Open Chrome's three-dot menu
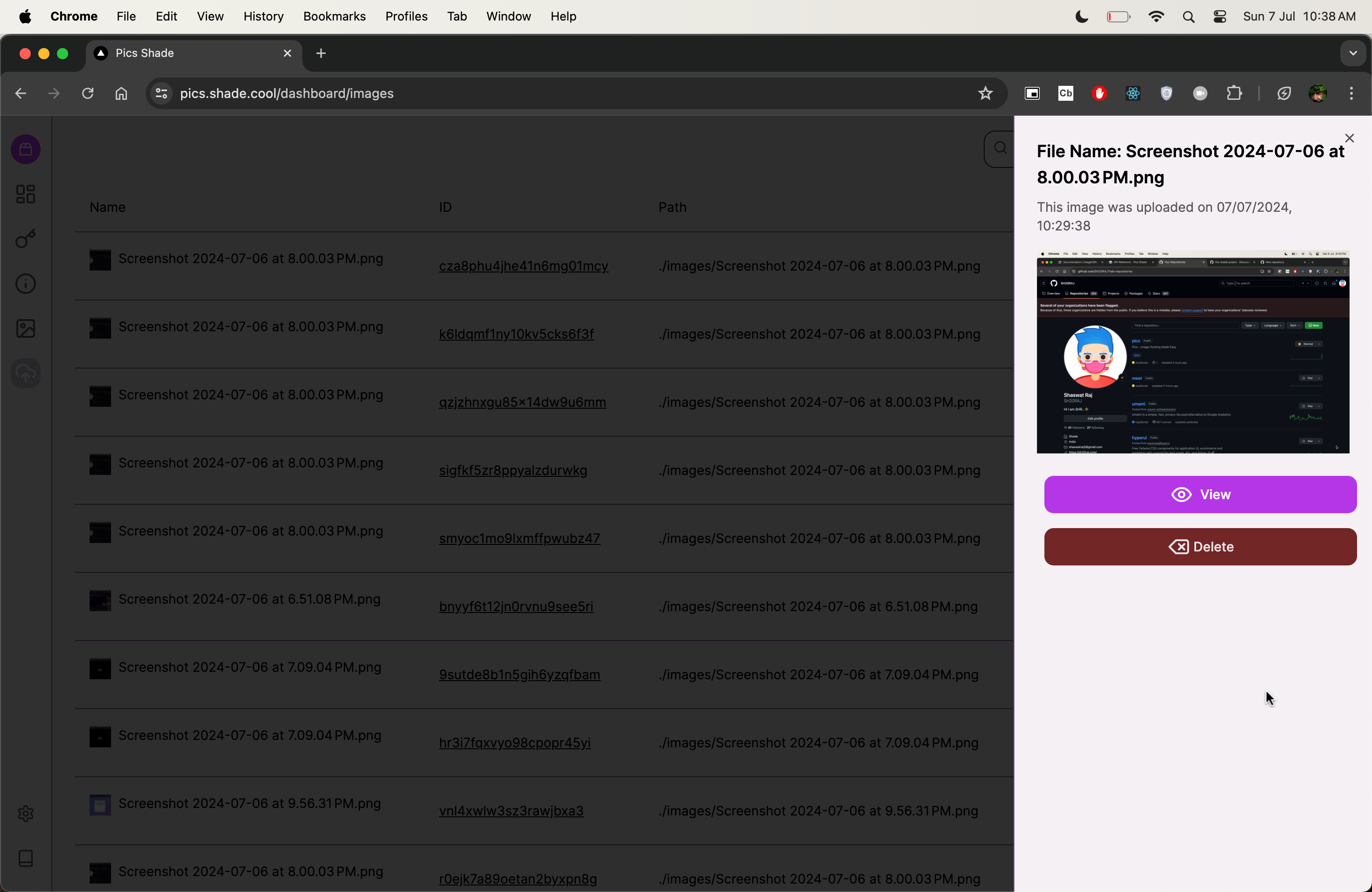 1351,93
